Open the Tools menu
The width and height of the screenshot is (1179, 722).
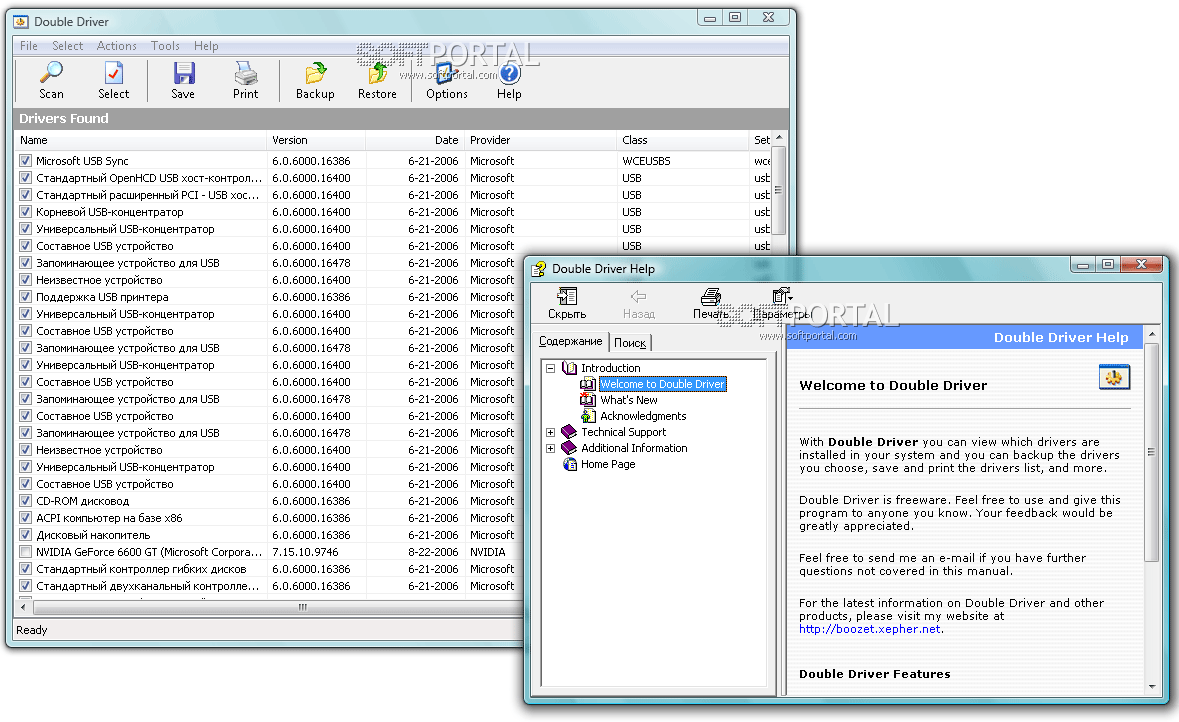tap(165, 46)
